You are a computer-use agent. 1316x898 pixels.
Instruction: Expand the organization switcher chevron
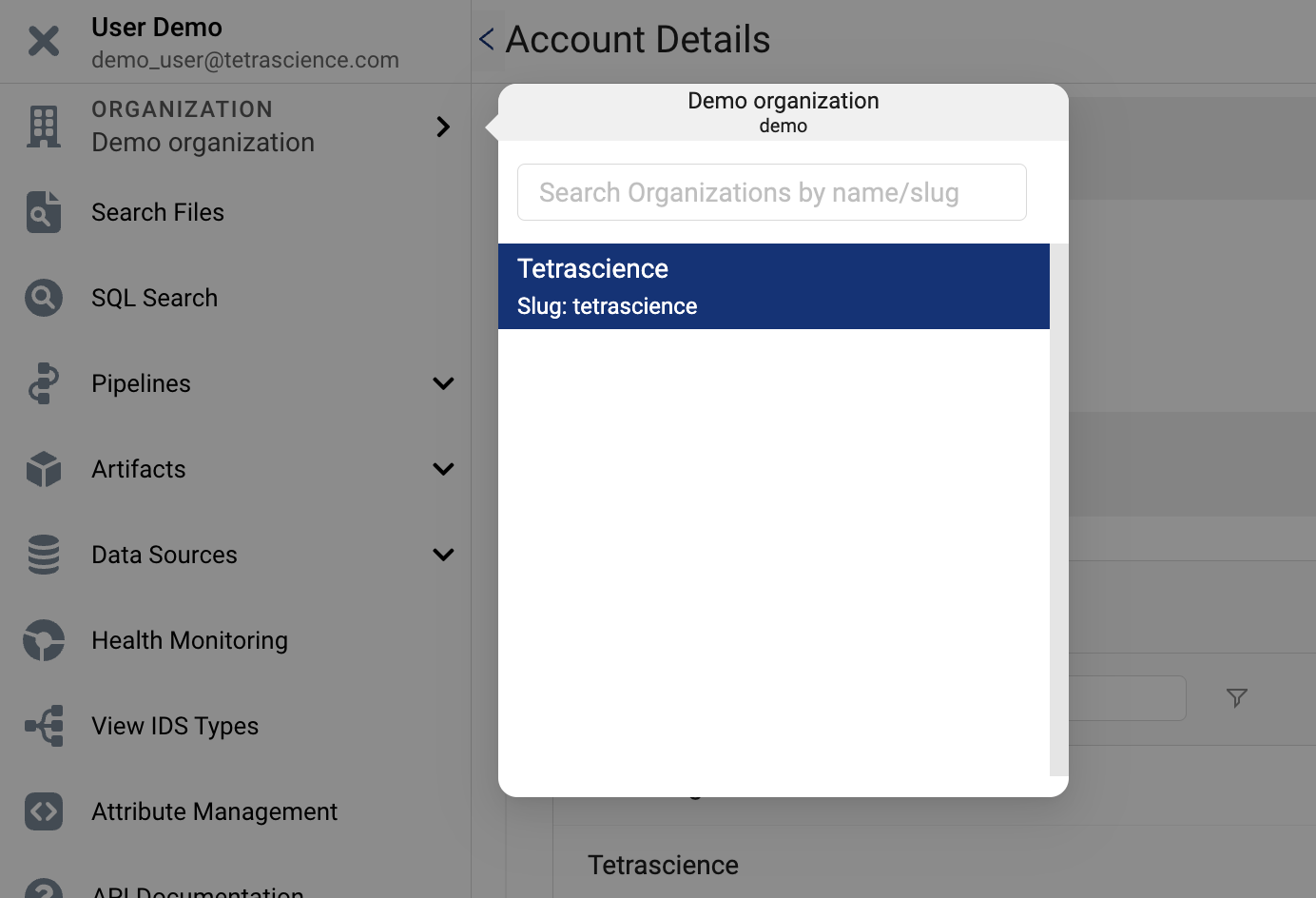coord(443,127)
